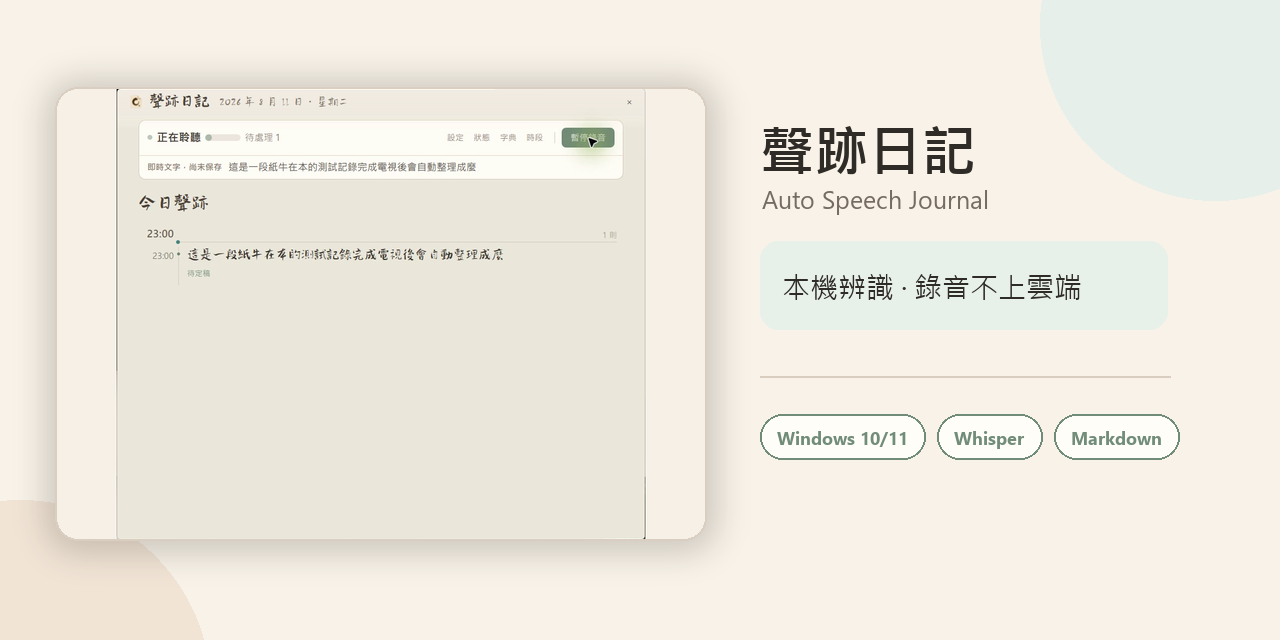Click the 本機辨識 · 錄音不上雲端 banner
Image resolution: width=1280 pixels, height=640 pixels.
(964, 286)
